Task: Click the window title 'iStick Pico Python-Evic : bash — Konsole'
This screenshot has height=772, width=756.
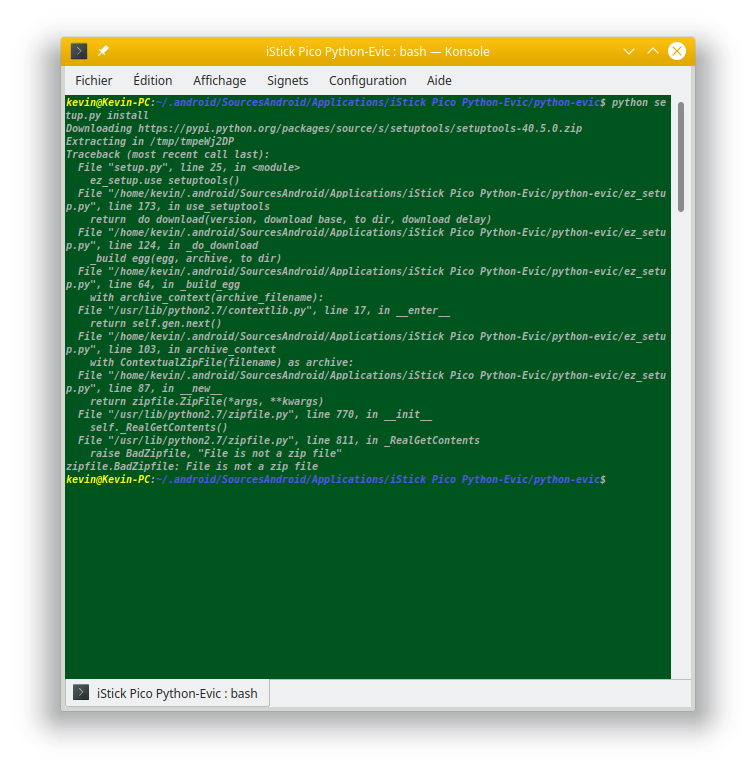Action: (378, 51)
